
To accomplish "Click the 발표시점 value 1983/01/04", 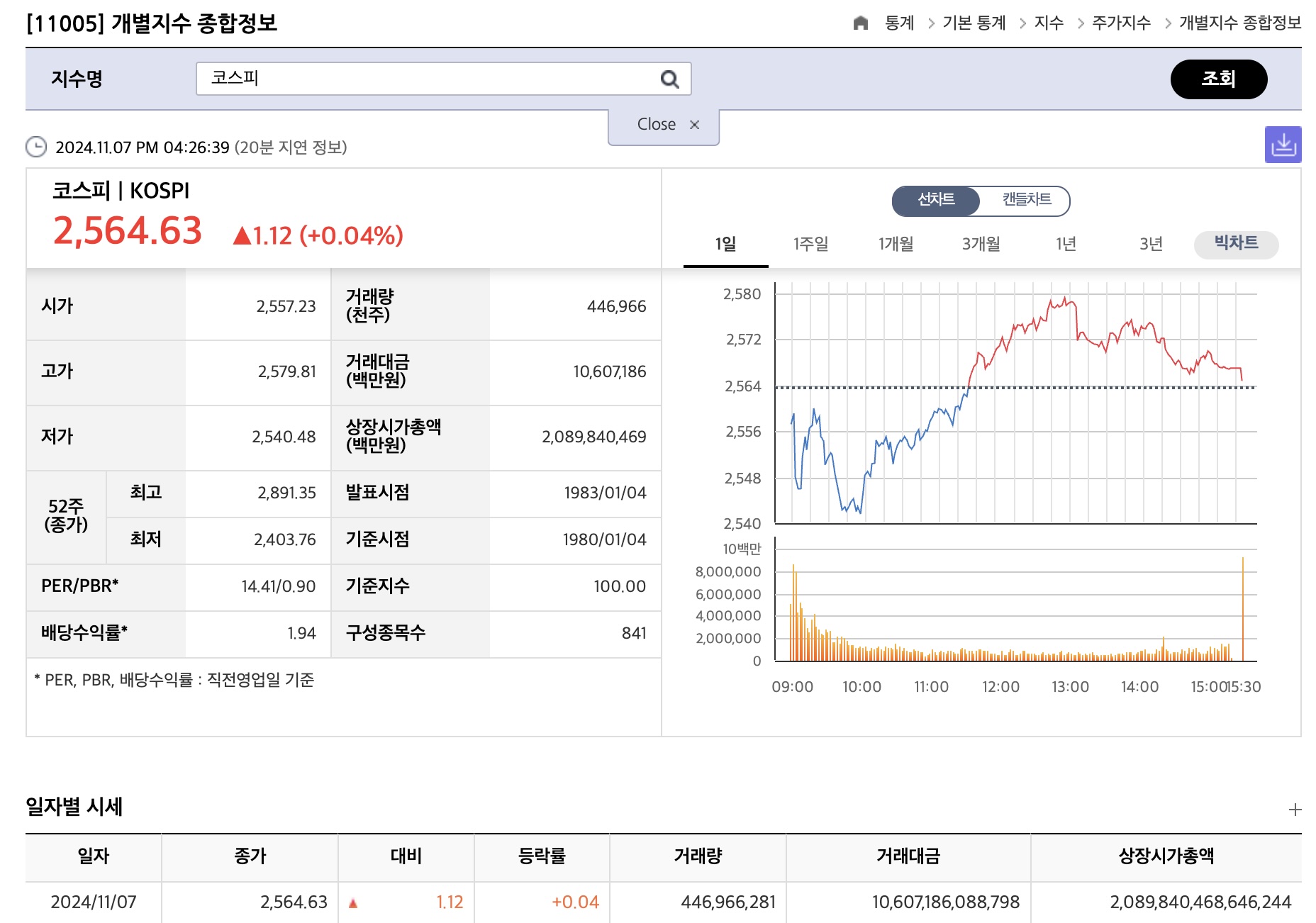I will 605,493.
